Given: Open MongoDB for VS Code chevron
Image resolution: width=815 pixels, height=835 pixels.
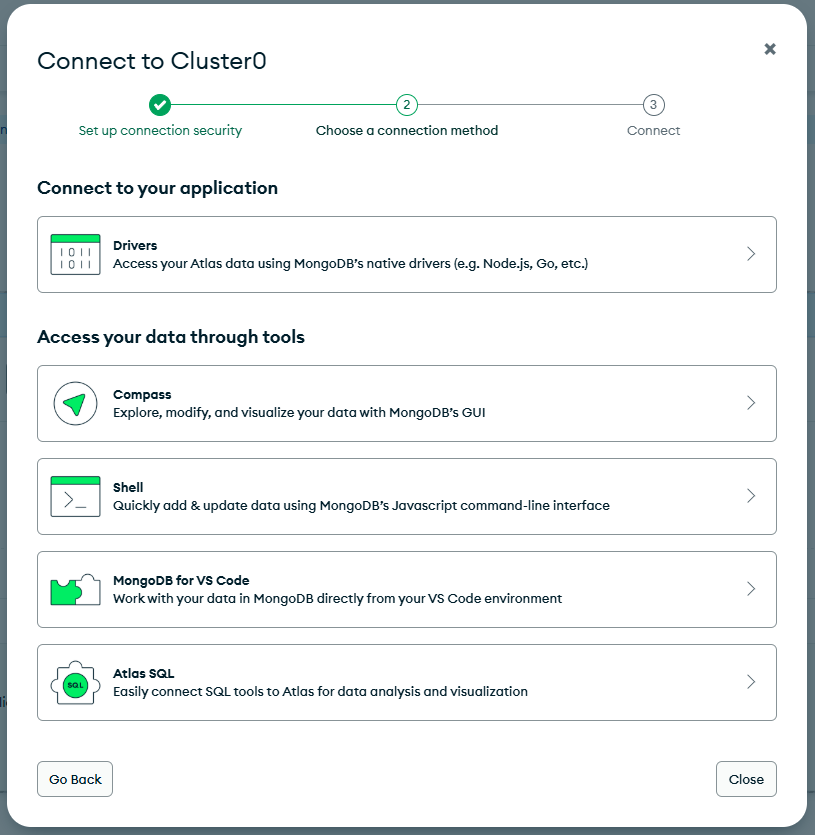Looking at the screenshot, I should click(751, 588).
